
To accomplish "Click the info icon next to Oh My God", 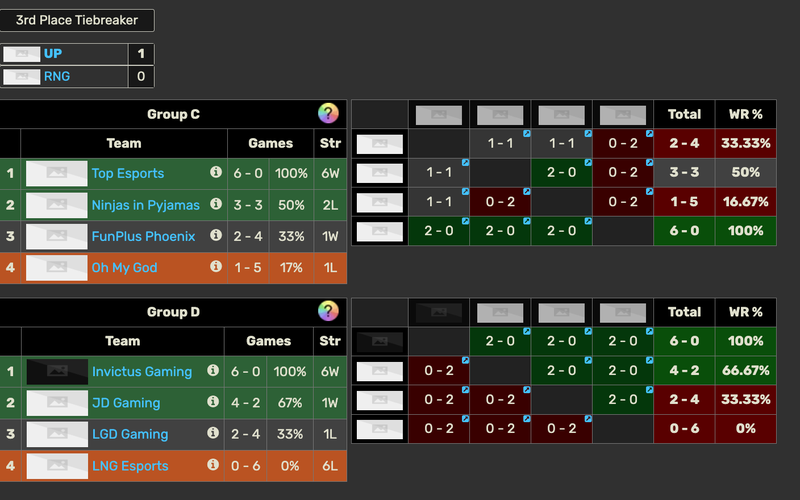I will pyautogui.click(x=216, y=266).
